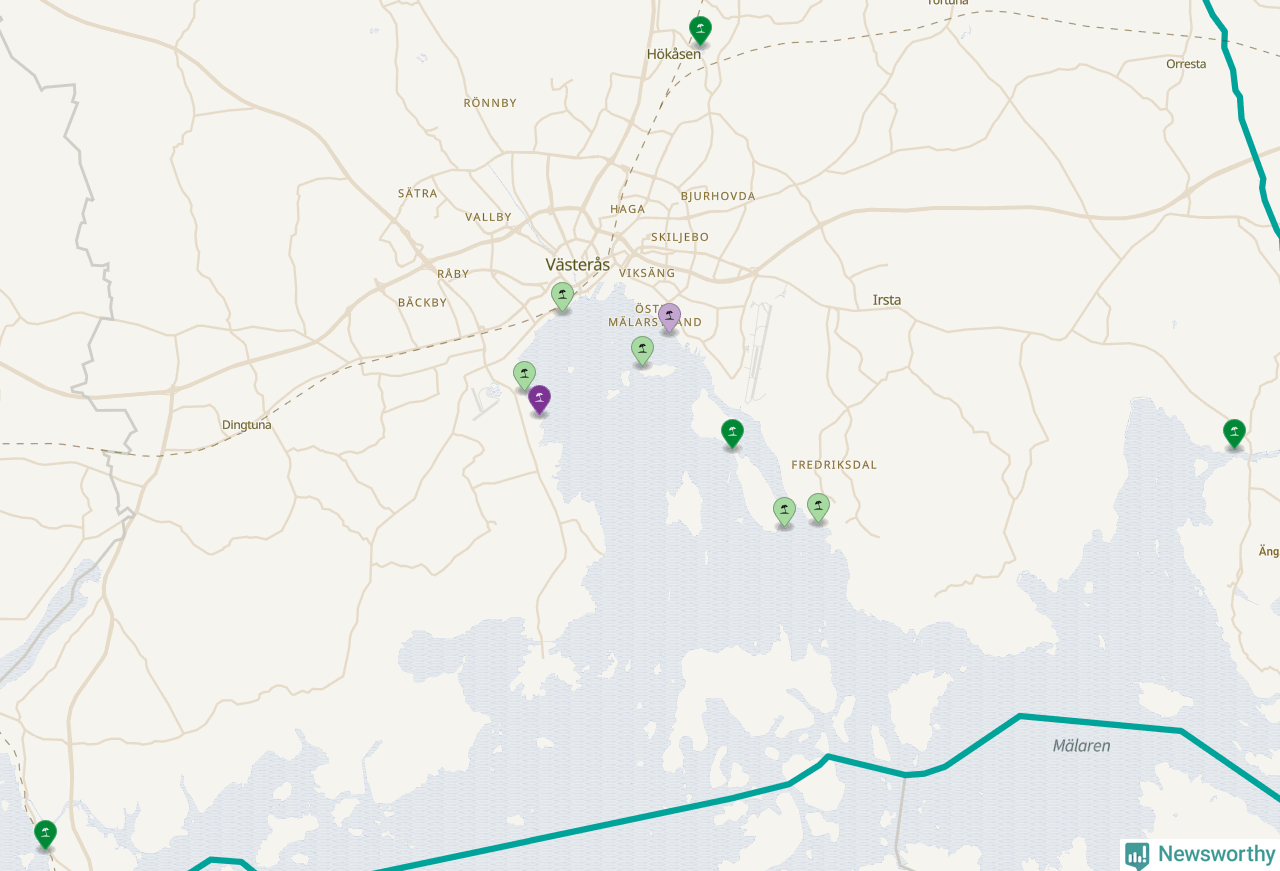Viewport: 1280px width, 871px height.
Task: Click the Dingtuna place label
Action: (246, 425)
